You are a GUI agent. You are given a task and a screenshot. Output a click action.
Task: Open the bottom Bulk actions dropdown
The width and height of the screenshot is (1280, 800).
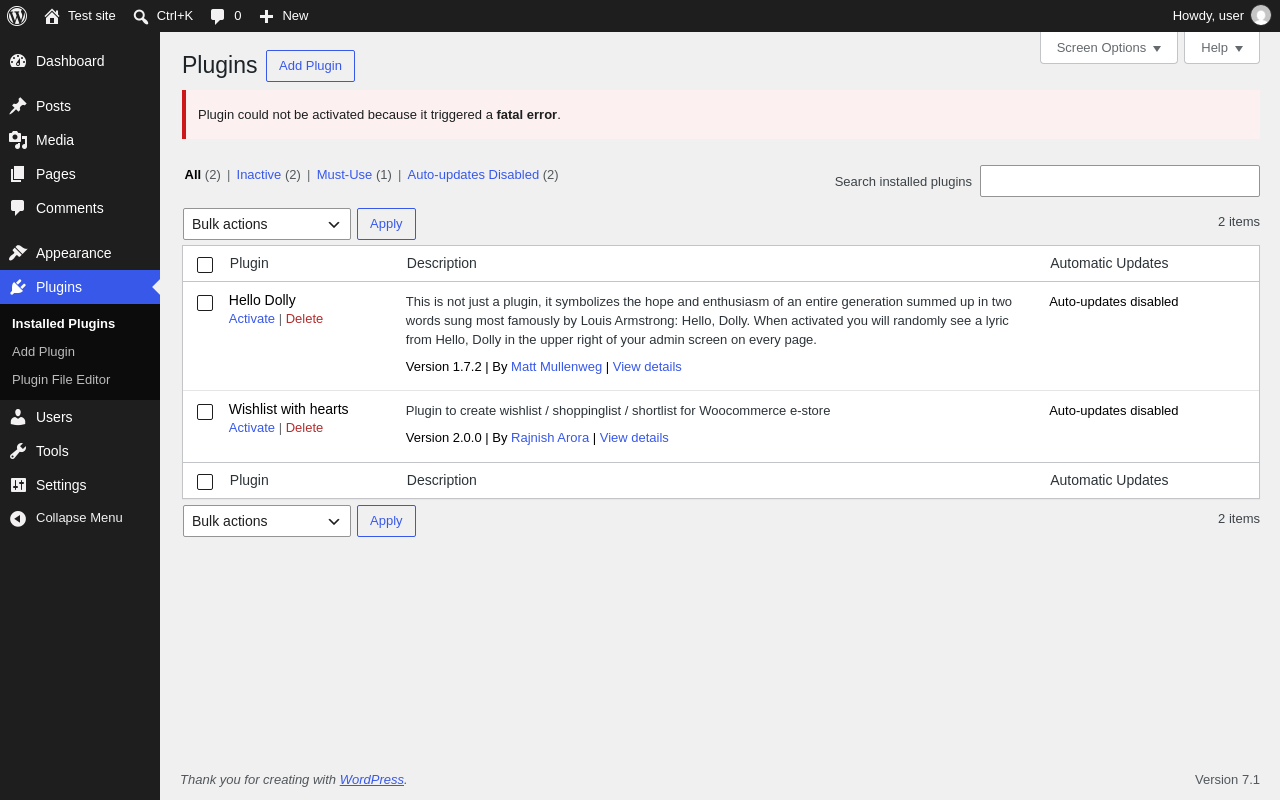tap(267, 521)
